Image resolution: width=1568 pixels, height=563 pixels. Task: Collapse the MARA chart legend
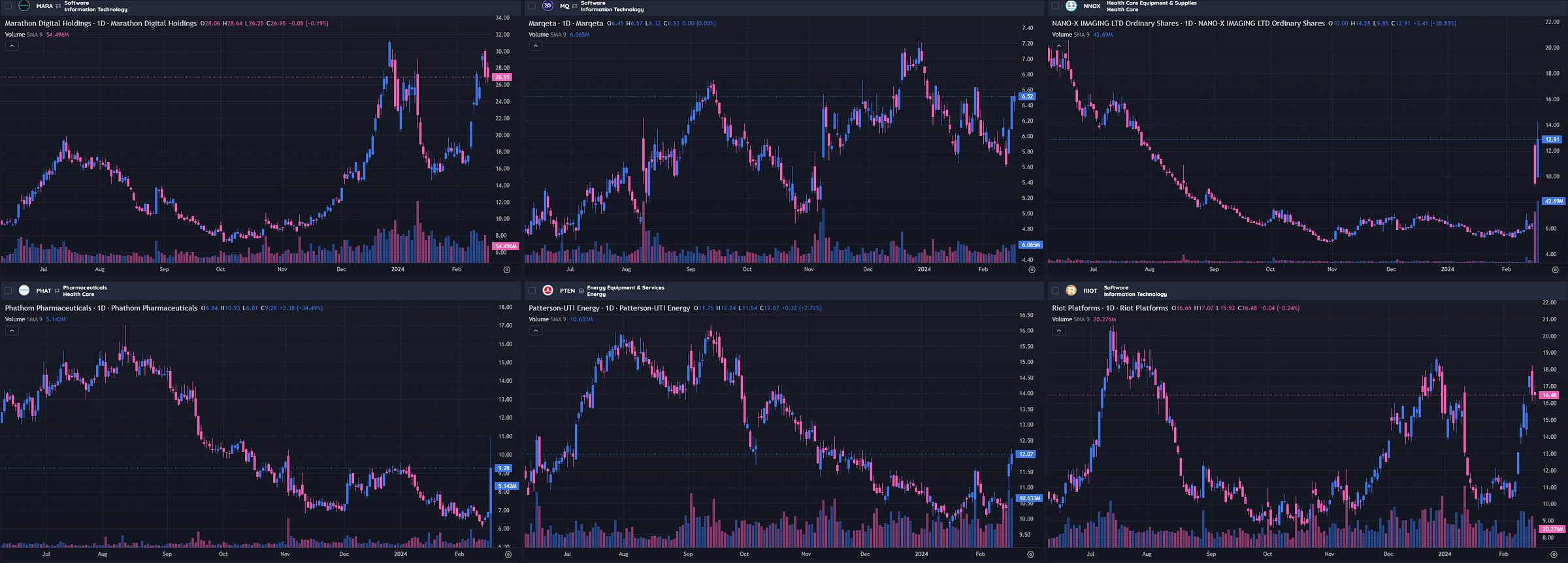point(12,46)
